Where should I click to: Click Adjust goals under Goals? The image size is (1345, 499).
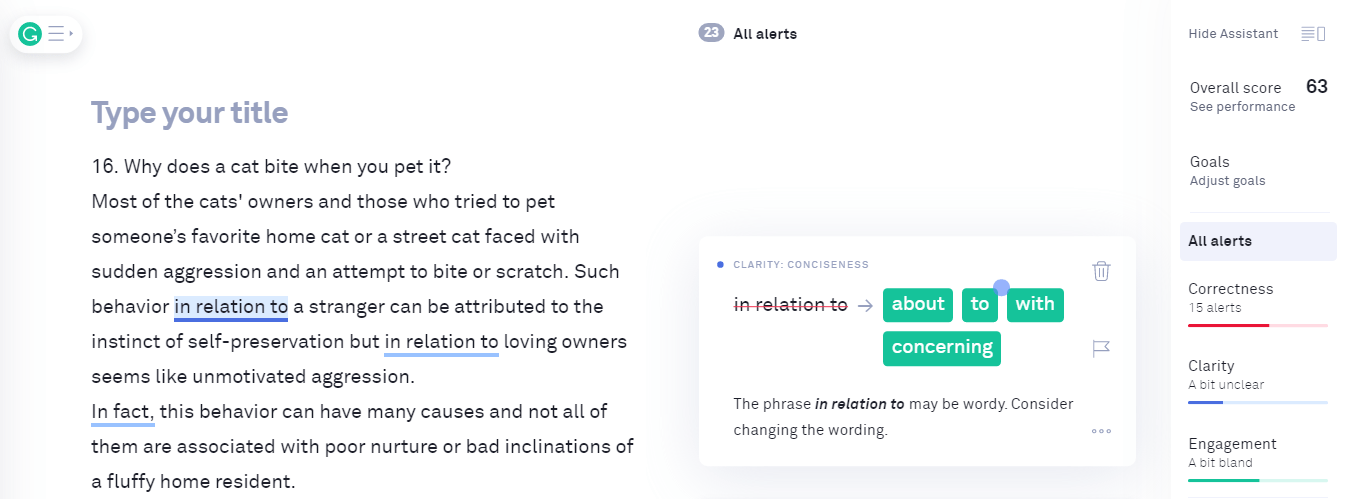(1227, 181)
